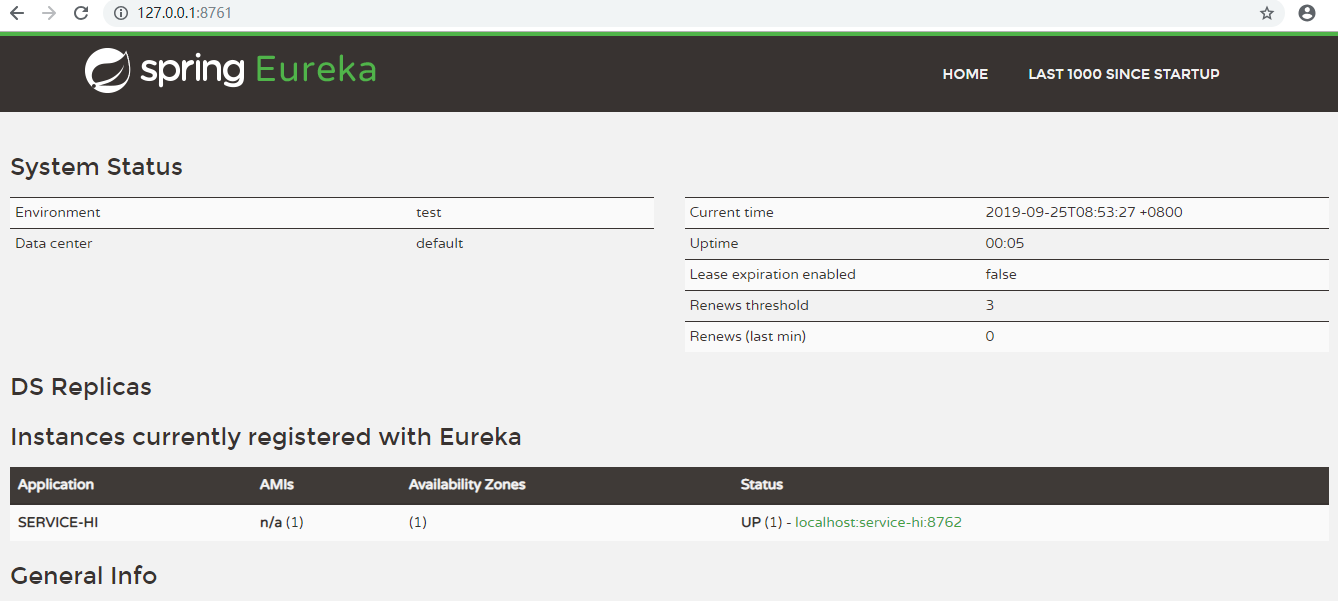Click the browser forward arrow
This screenshot has width=1338, height=601.
(x=49, y=14)
